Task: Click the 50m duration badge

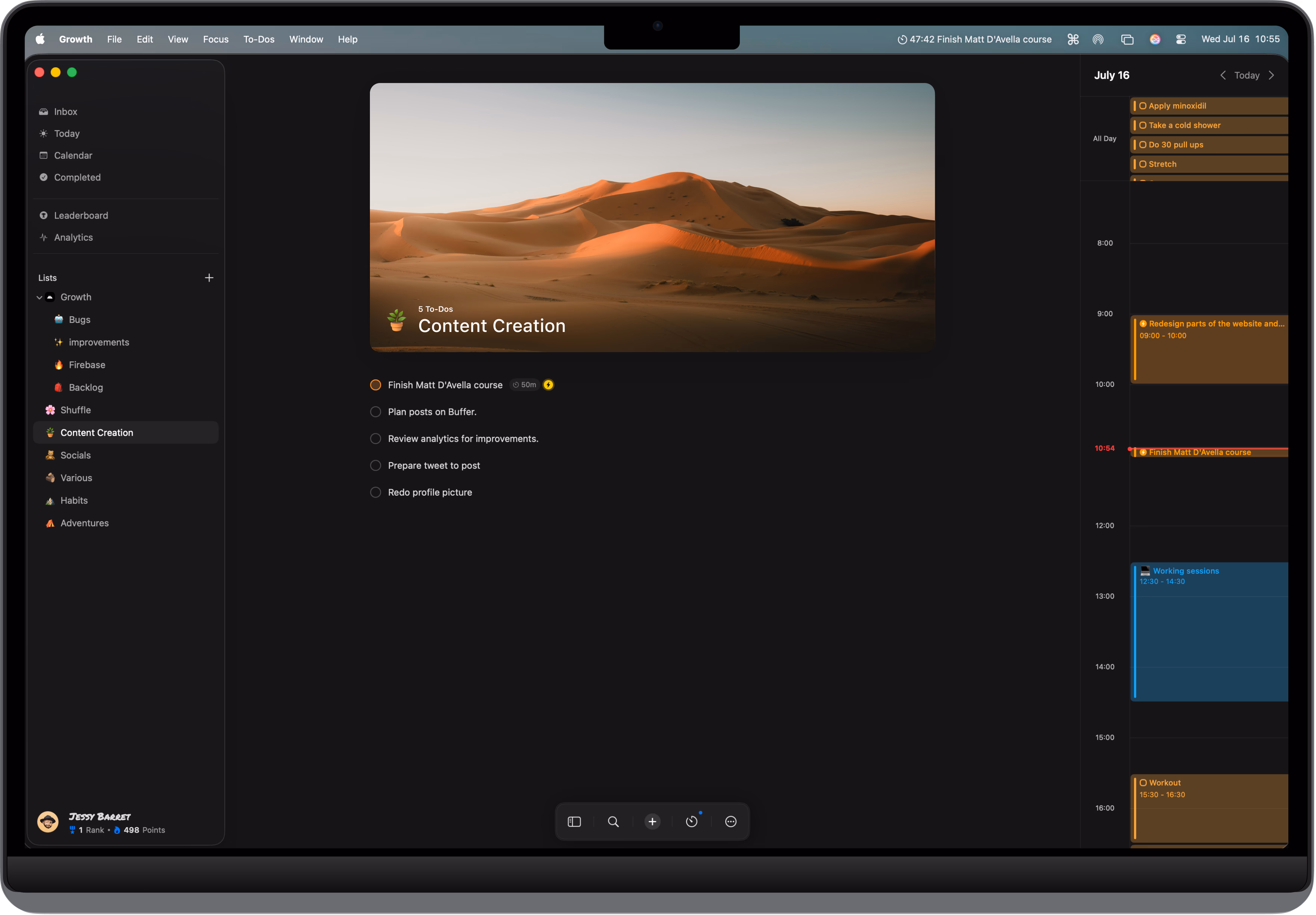Action: pyautogui.click(x=525, y=385)
